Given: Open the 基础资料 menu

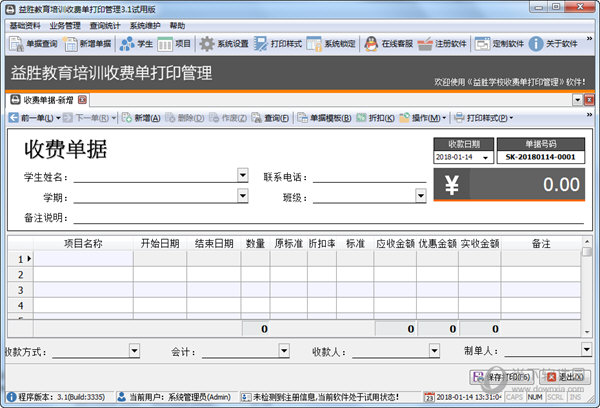Looking at the screenshot, I should click(x=25, y=26).
